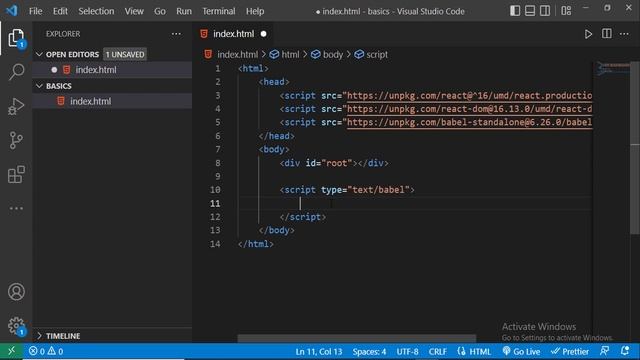The height and width of the screenshot is (360, 640).
Task: Click the unpkg react URL on line 3
Action: pyautogui.click(x=469, y=96)
